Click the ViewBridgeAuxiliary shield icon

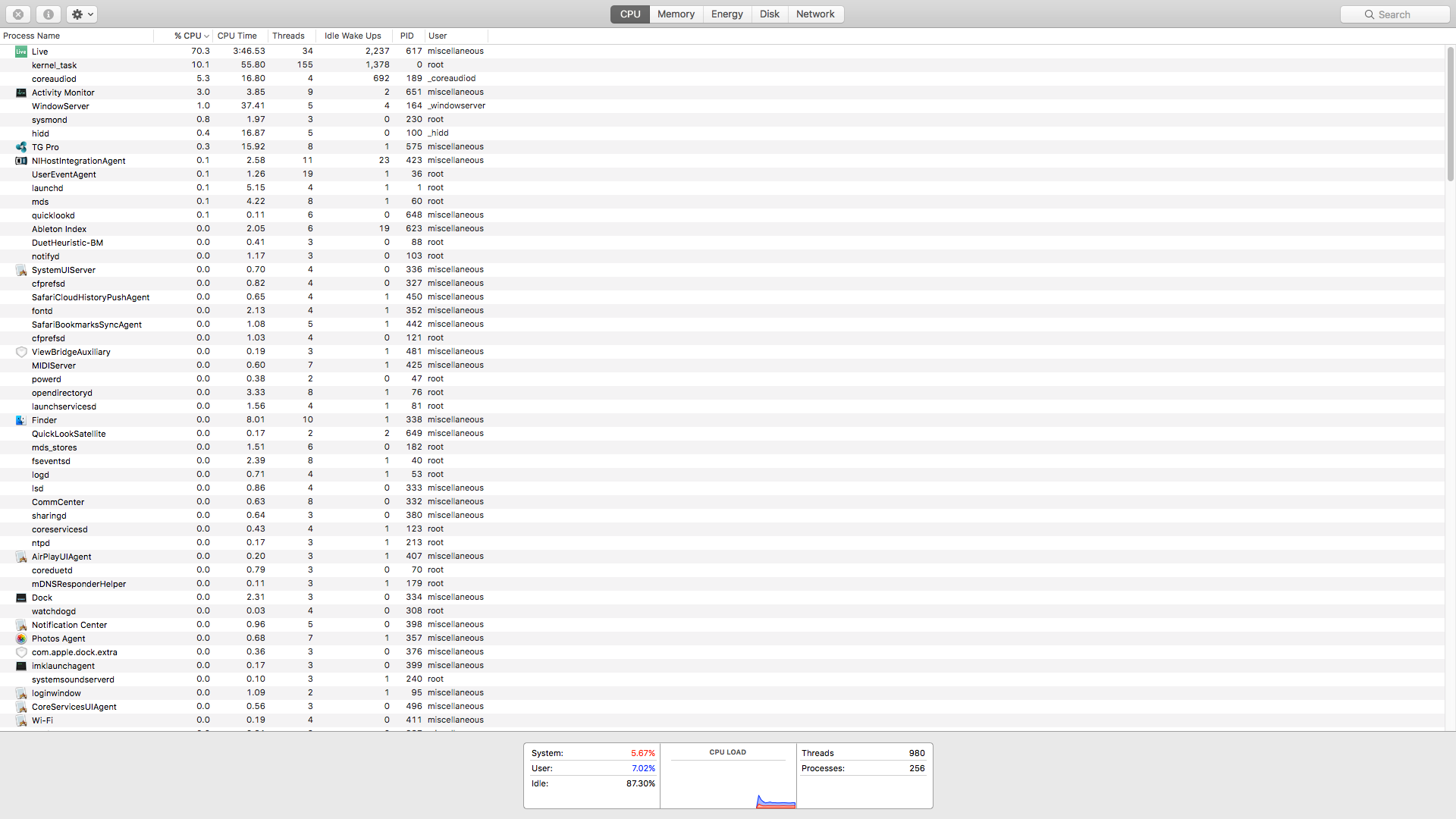(21, 352)
